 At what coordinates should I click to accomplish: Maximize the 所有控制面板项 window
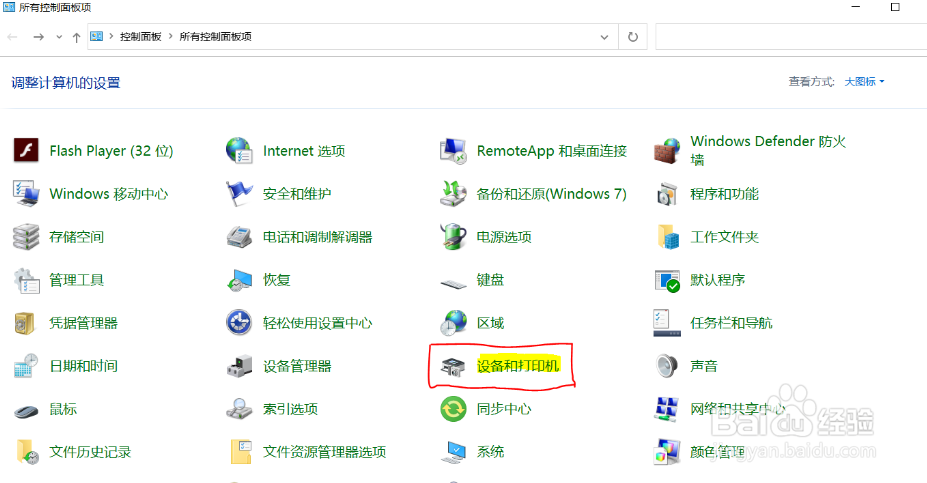click(895, 7)
